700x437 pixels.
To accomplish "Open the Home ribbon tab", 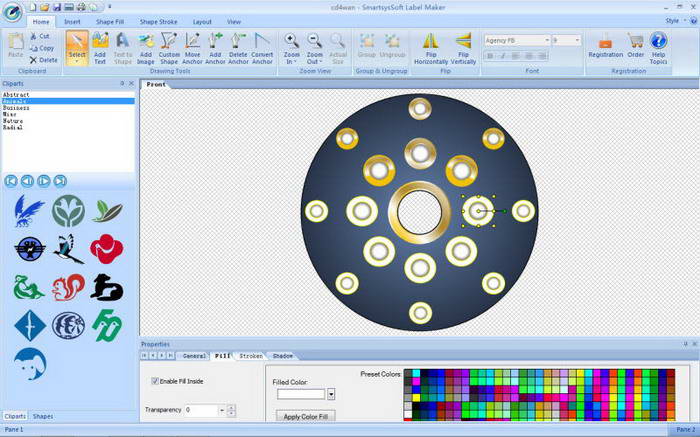I will click(41, 21).
